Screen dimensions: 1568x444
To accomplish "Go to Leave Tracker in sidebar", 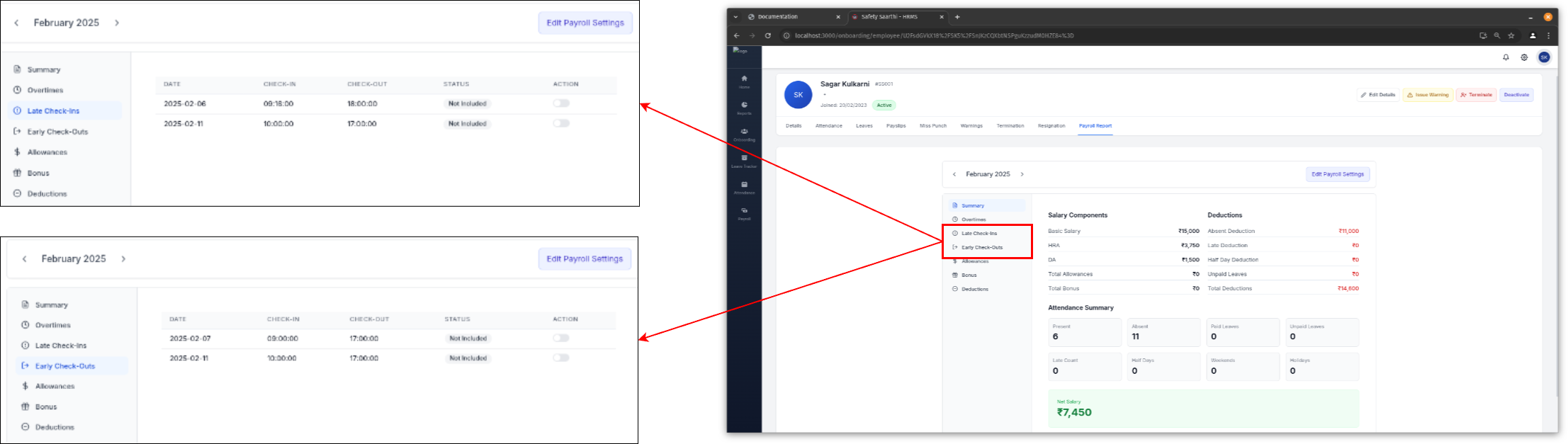I will click(x=744, y=159).
